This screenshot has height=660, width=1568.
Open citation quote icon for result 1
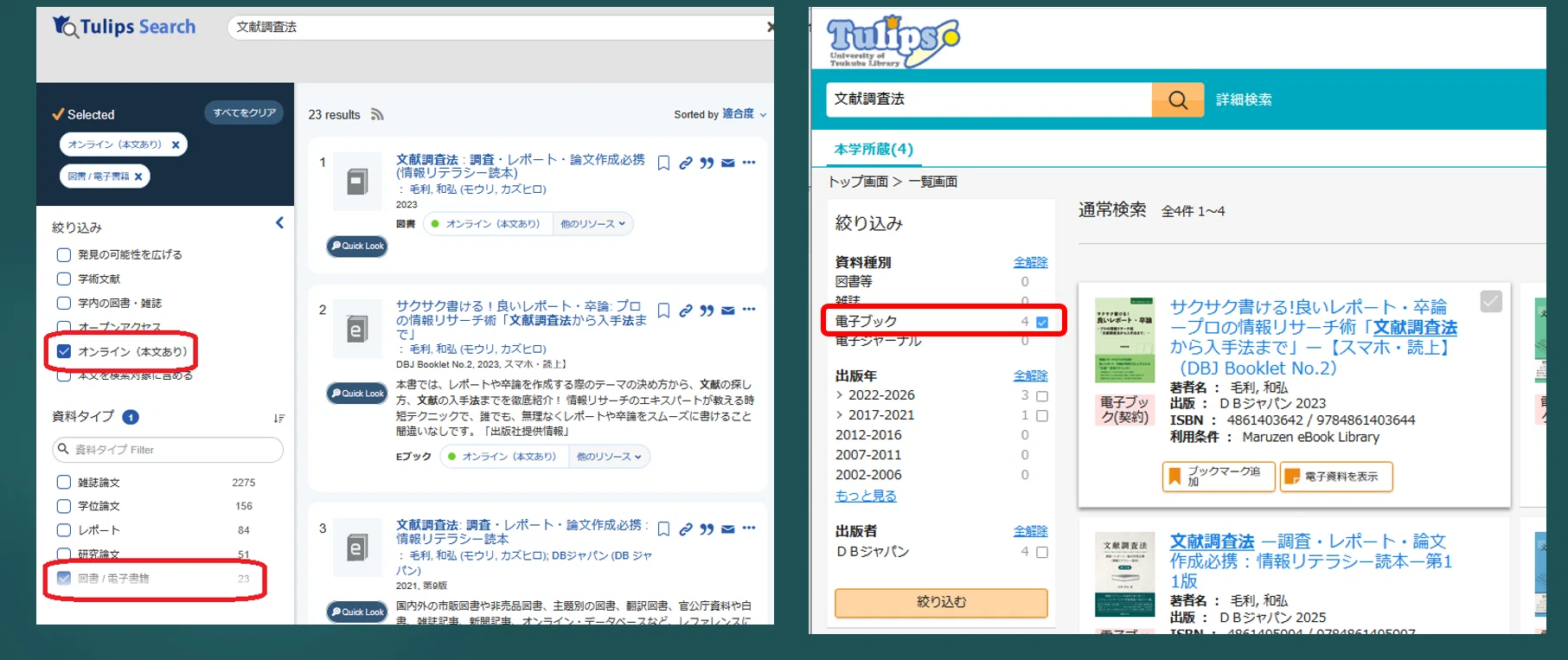coord(707,163)
